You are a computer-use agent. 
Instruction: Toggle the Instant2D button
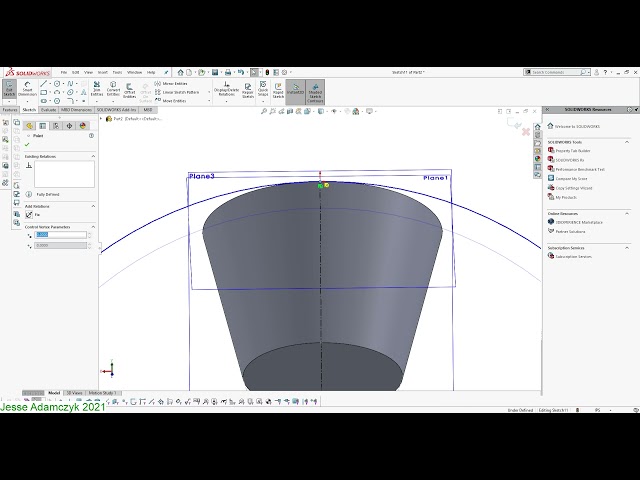click(x=296, y=90)
